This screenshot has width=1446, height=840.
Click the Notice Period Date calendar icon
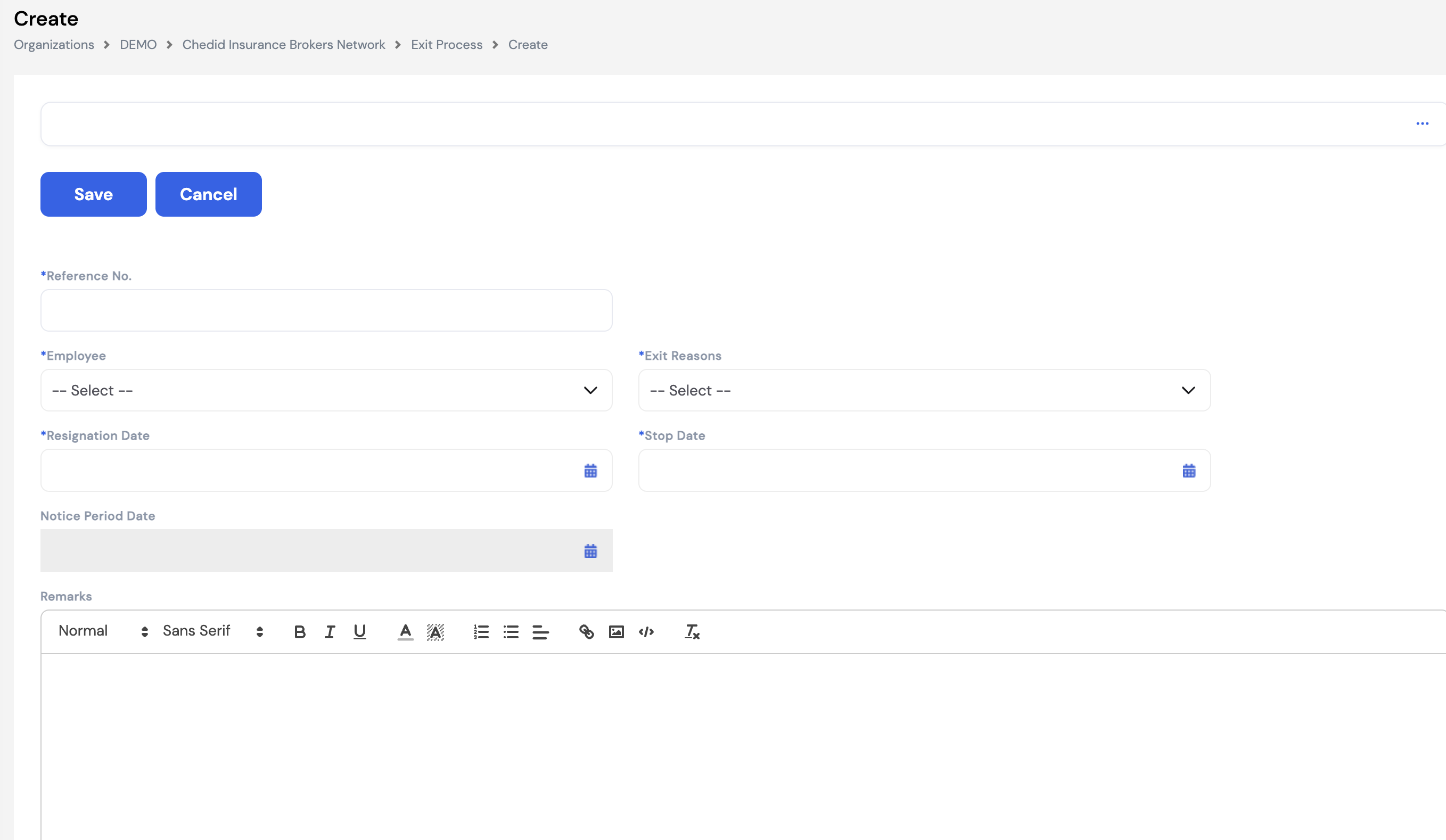pos(590,551)
